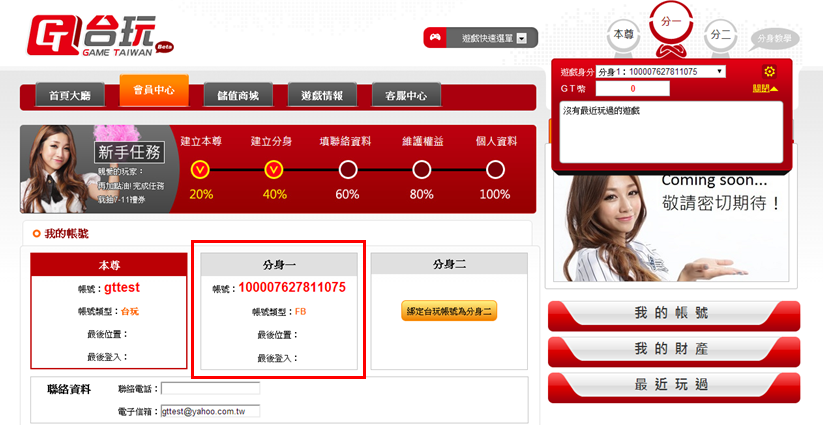Image resolution: width=823 pixels, height=425 pixels.
Task: Click the 80% progress step circle
Action: click(x=421, y=169)
